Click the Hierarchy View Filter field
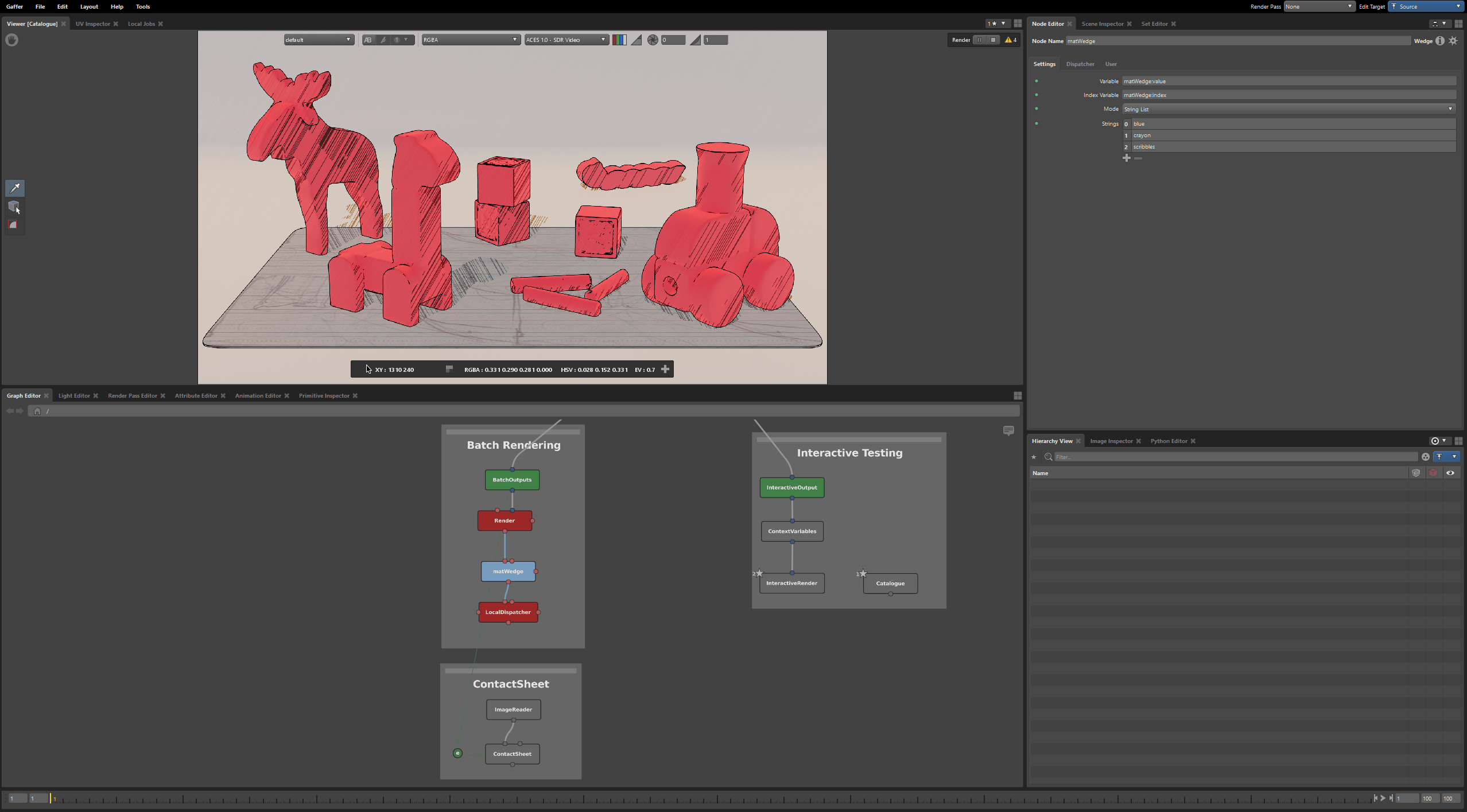1467x812 pixels. [x=1236, y=457]
